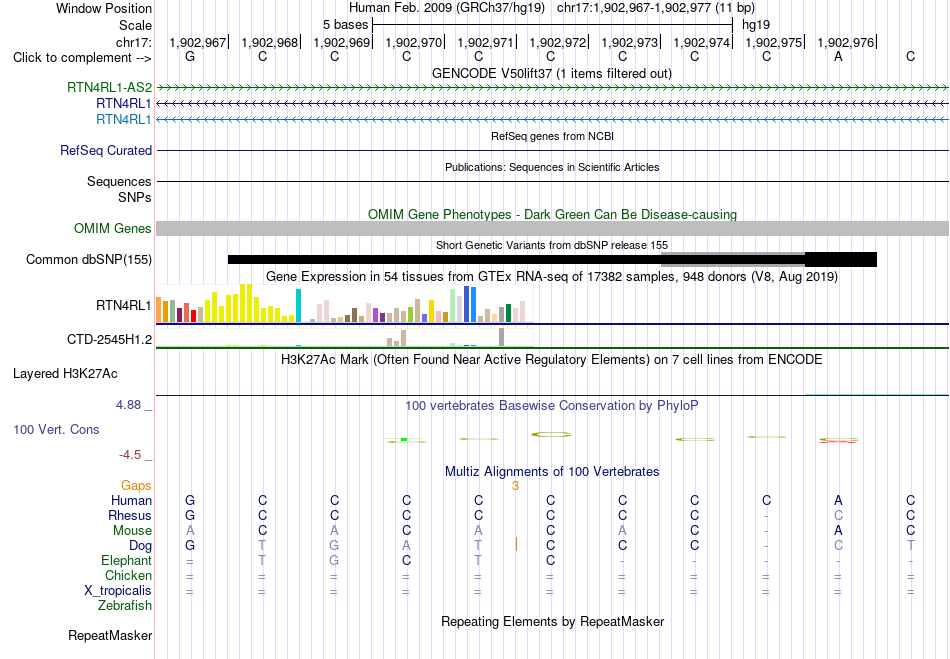Click the chr17: ruler label
This screenshot has height=659, width=950.
[134, 42]
